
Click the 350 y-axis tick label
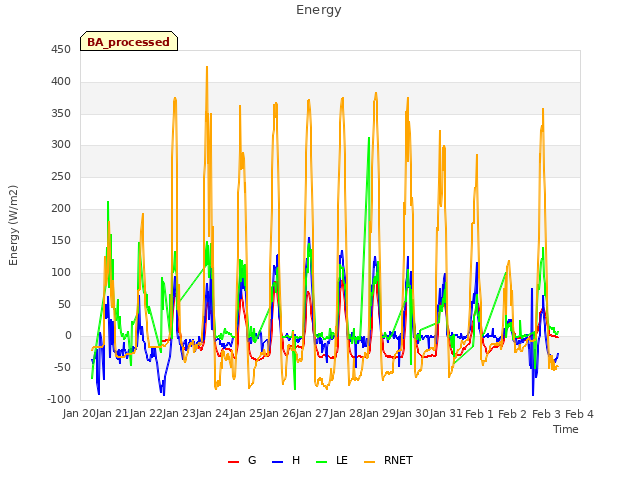point(61,113)
